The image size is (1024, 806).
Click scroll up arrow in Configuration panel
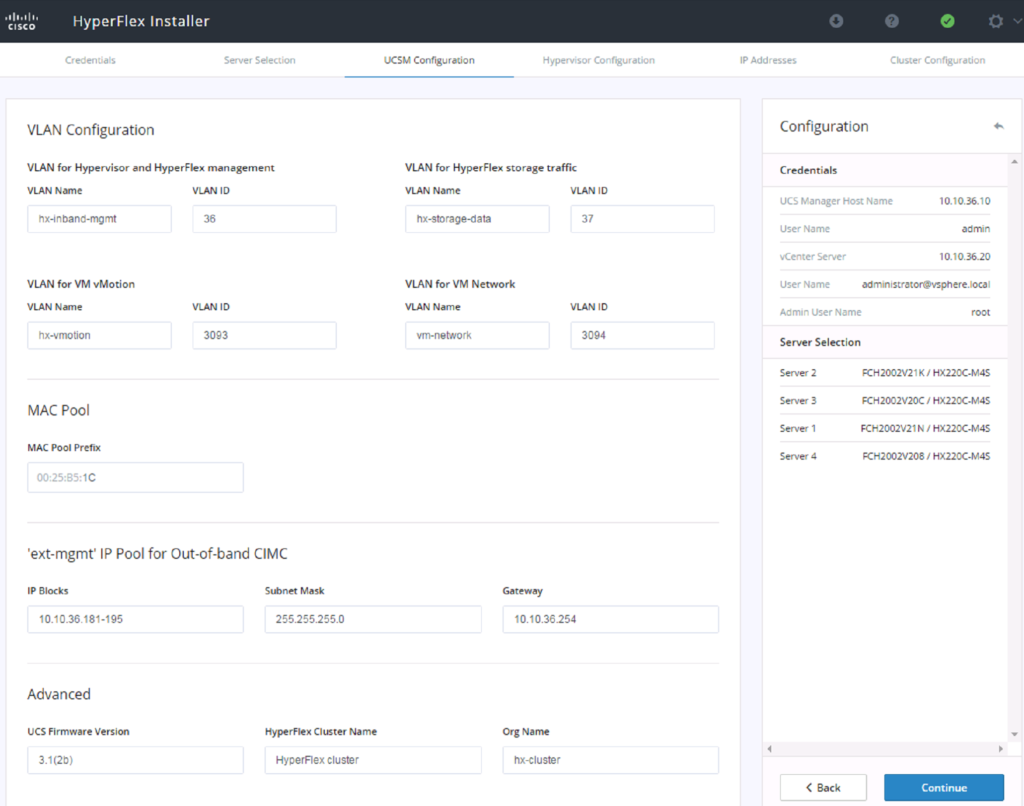pyautogui.click(x=1014, y=161)
